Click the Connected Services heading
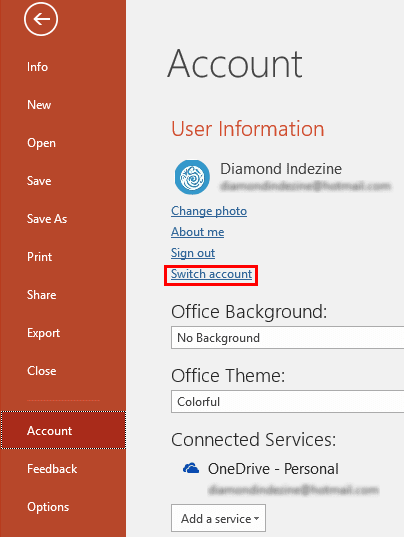404x537 pixels. 254,439
